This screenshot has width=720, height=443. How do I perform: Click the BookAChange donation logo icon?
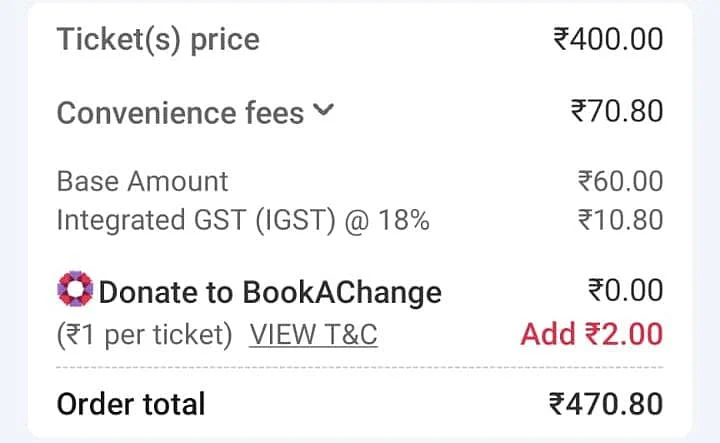[x=75, y=292]
